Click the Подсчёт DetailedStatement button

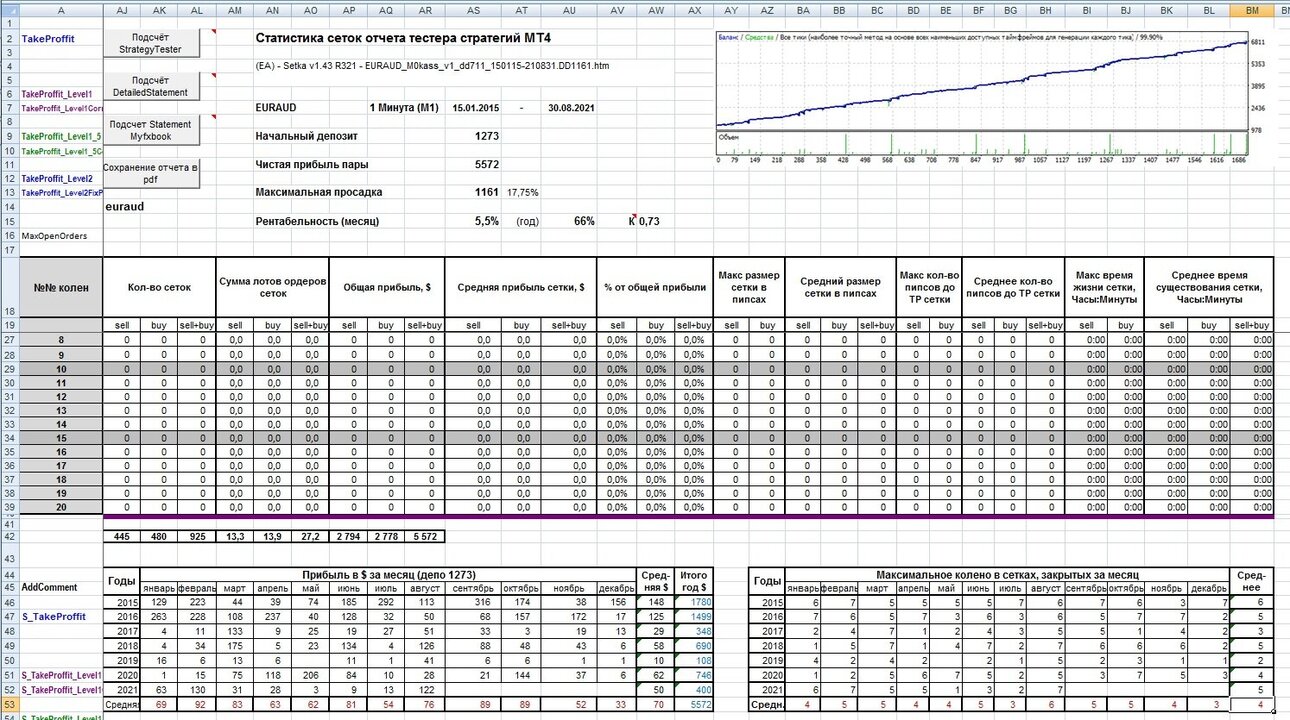pos(151,85)
